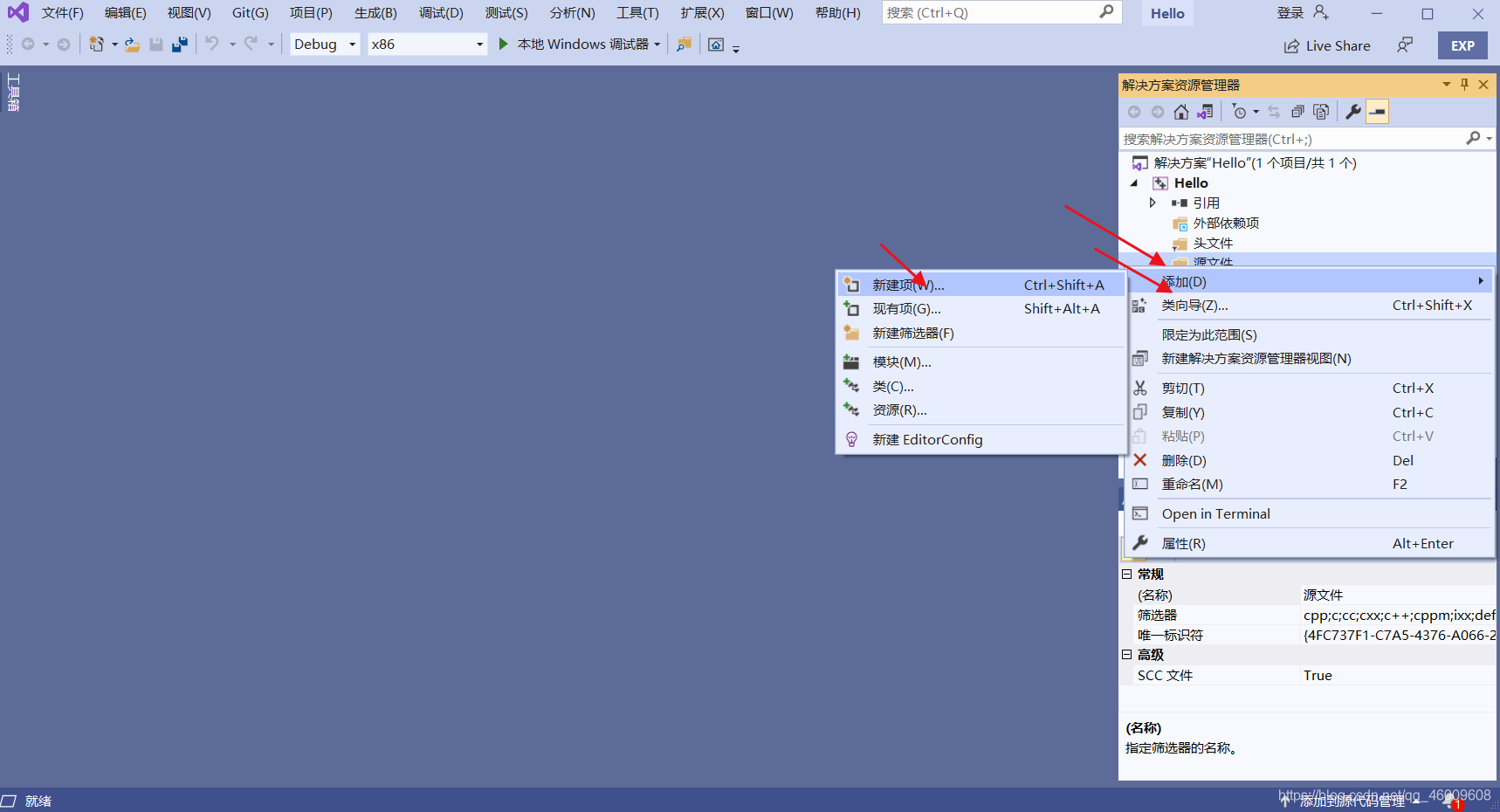Screen dimensions: 1500x812
Task: Click the wrench Properties icon in Solution Explorer toolbar
Action: [1353, 112]
